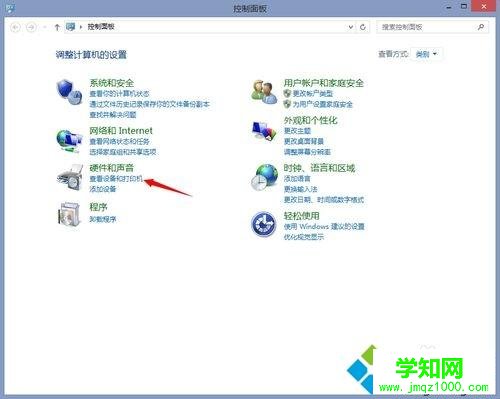Click 优化视觉显示 link
This screenshot has height=399, width=500.
point(304,237)
